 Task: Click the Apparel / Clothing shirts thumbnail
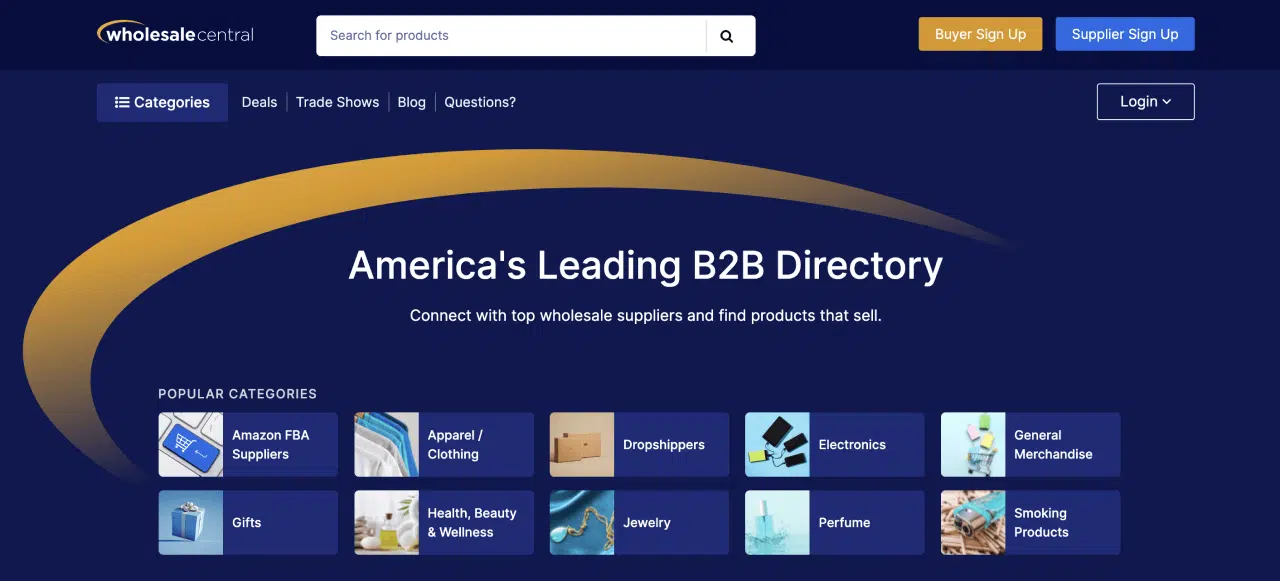(387, 445)
